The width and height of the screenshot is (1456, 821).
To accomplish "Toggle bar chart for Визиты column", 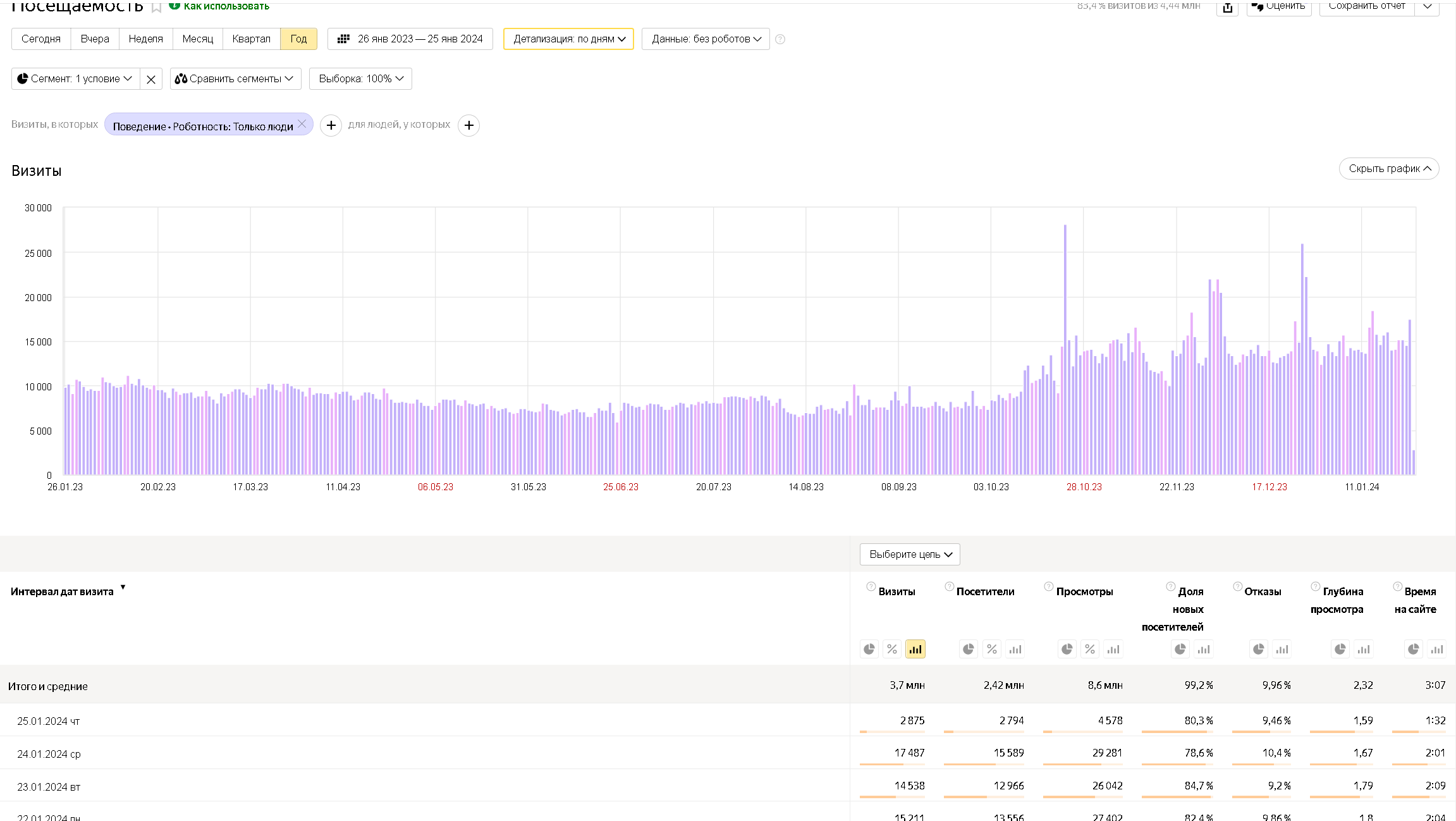I will tap(915, 649).
